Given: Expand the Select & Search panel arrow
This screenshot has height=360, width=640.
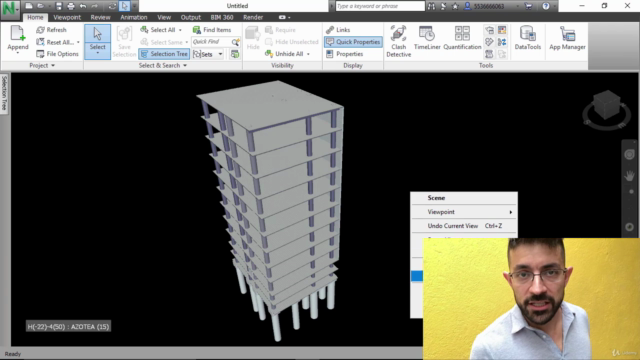Looking at the screenshot, I should coord(185,65).
